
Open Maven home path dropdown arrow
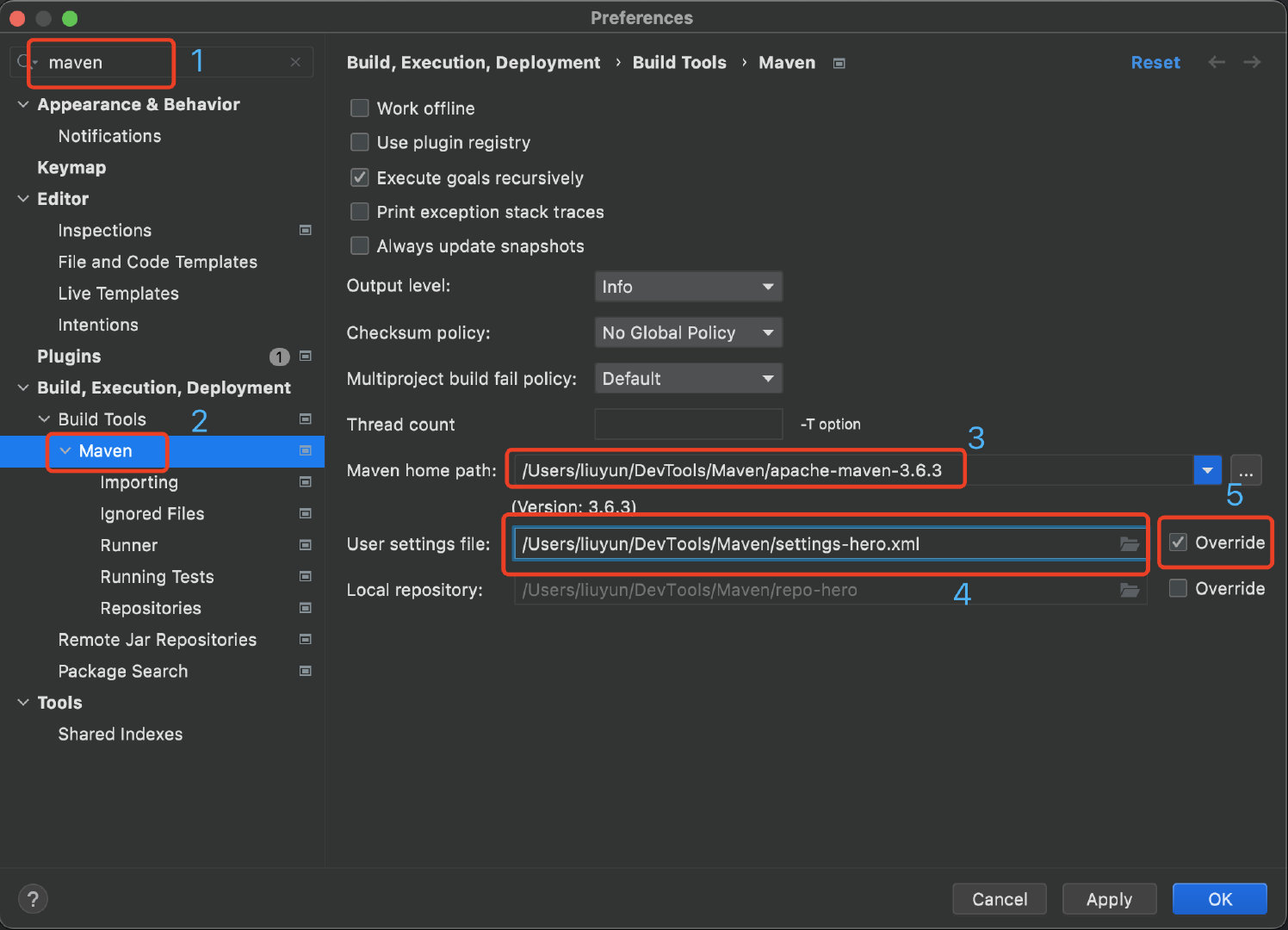[1207, 470]
